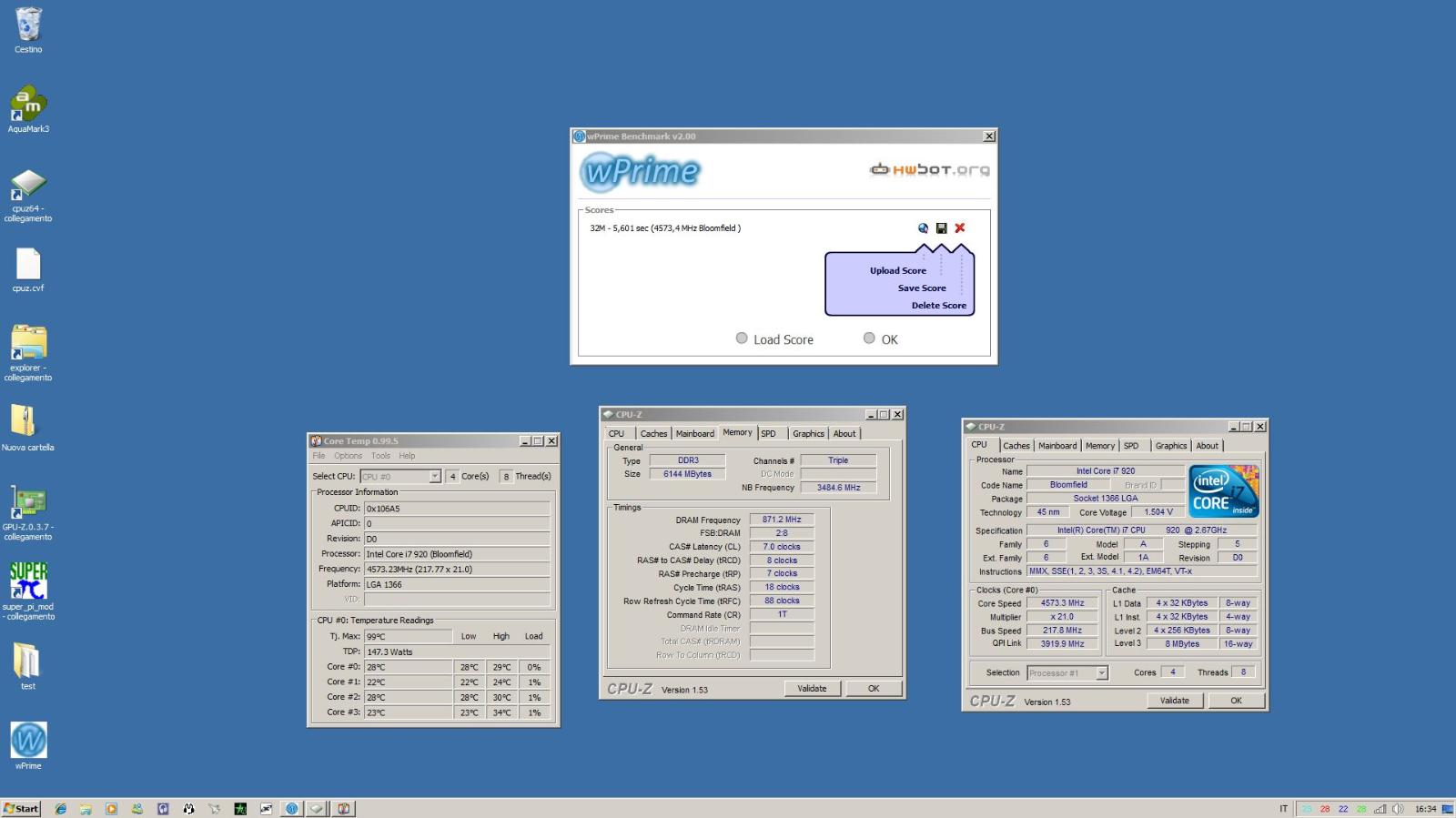Launch the GPU-Z.0.3.7 shortcut icon
The image size is (1456, 818).
[28, 512]
